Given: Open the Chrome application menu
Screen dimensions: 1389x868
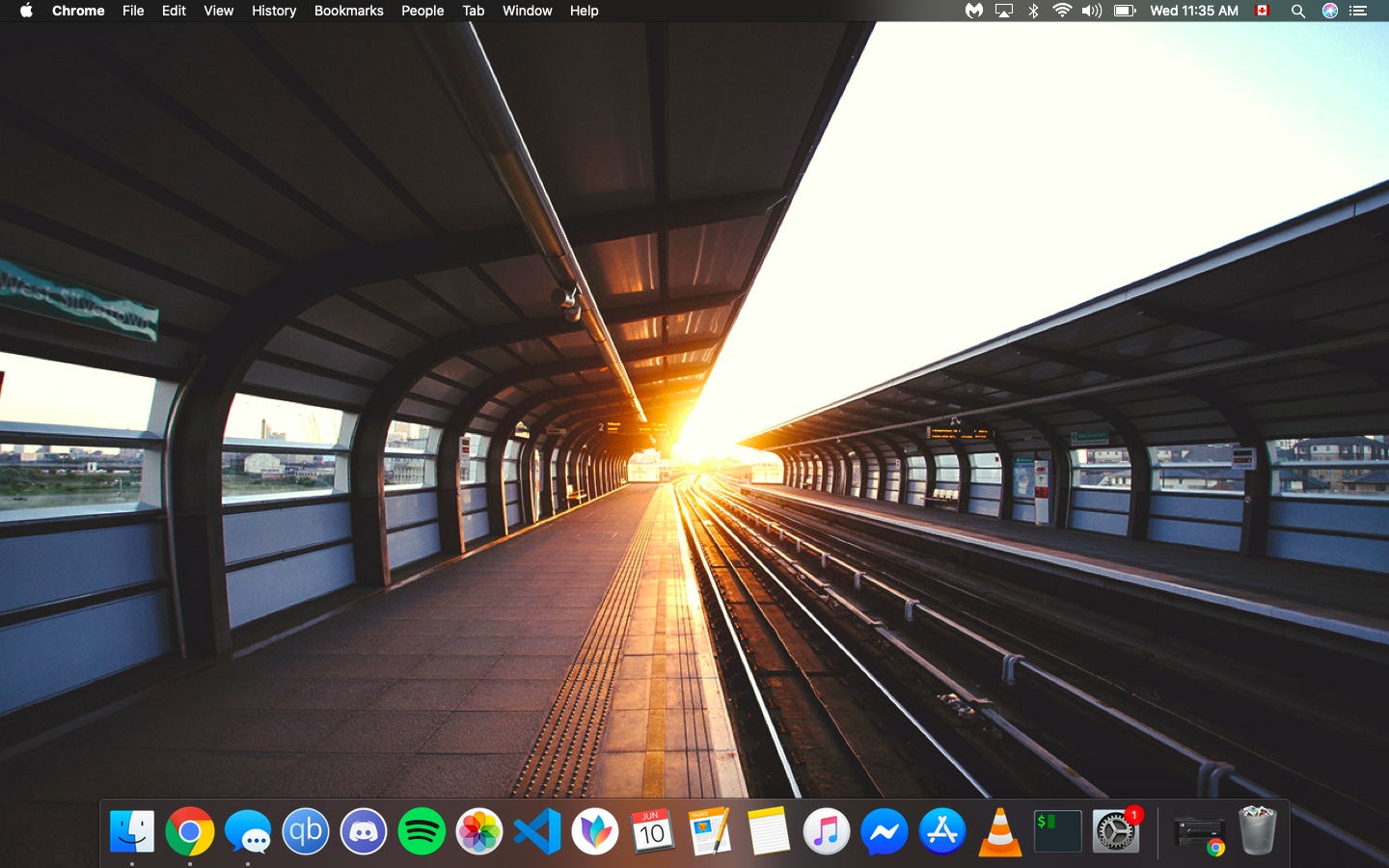Looking at the screenshot, I should click(x=78, y=11).
